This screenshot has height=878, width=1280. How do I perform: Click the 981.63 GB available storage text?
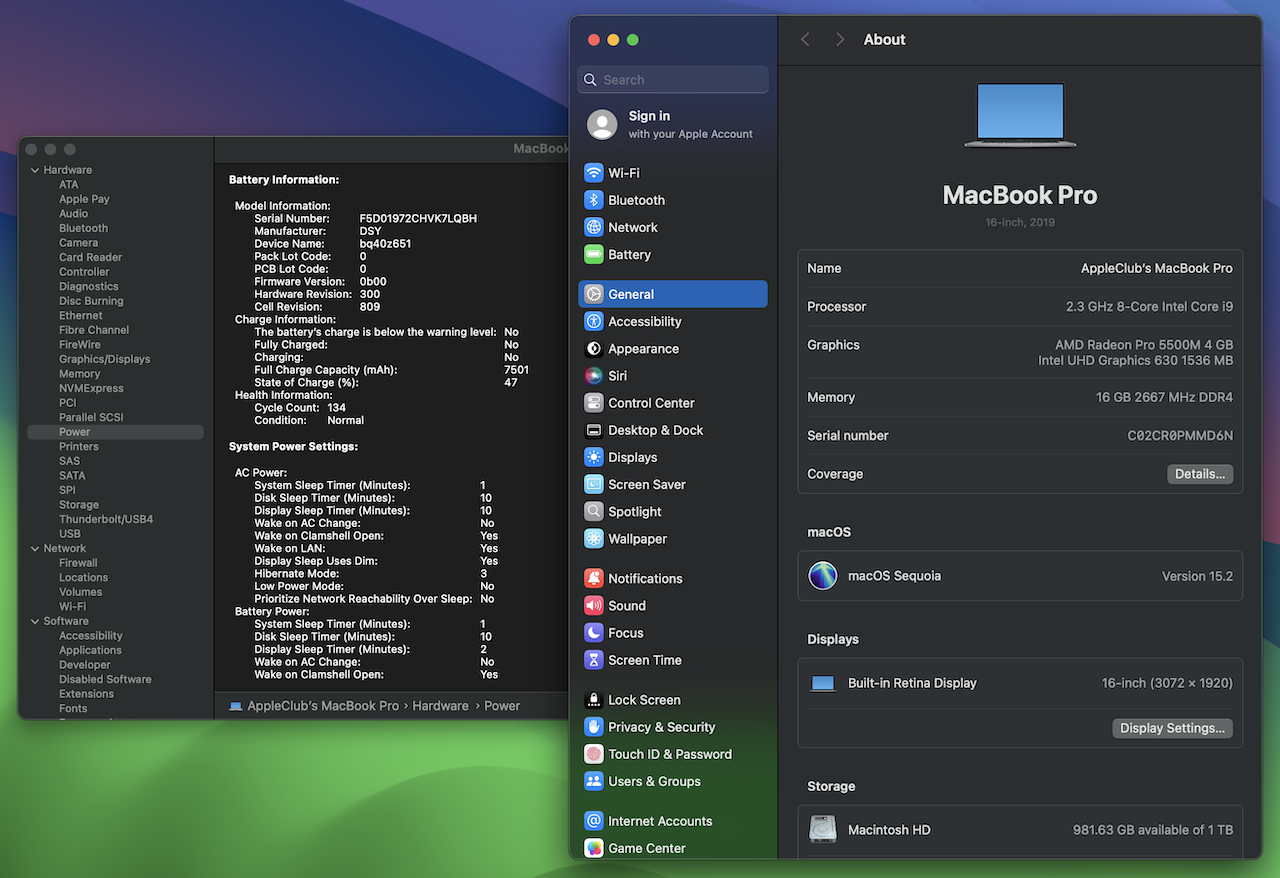[1153, 830]
